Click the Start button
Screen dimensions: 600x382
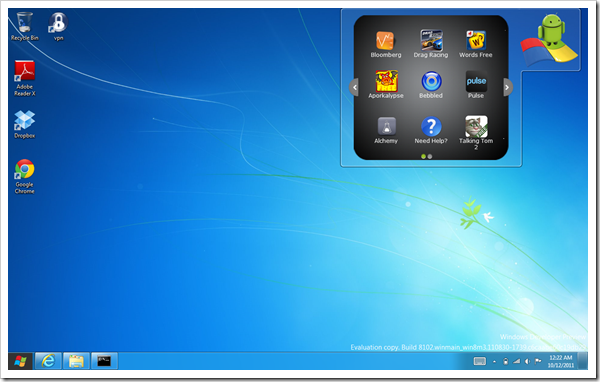(20, 361)
